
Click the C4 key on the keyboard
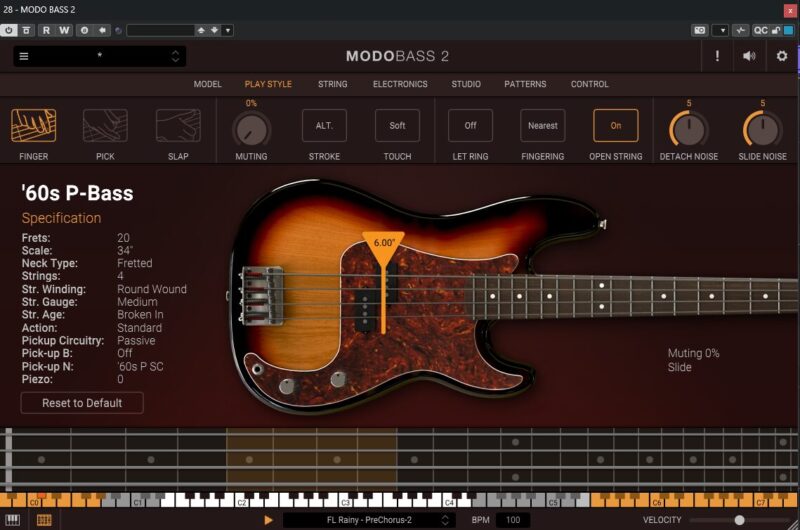tap(449, 500)
